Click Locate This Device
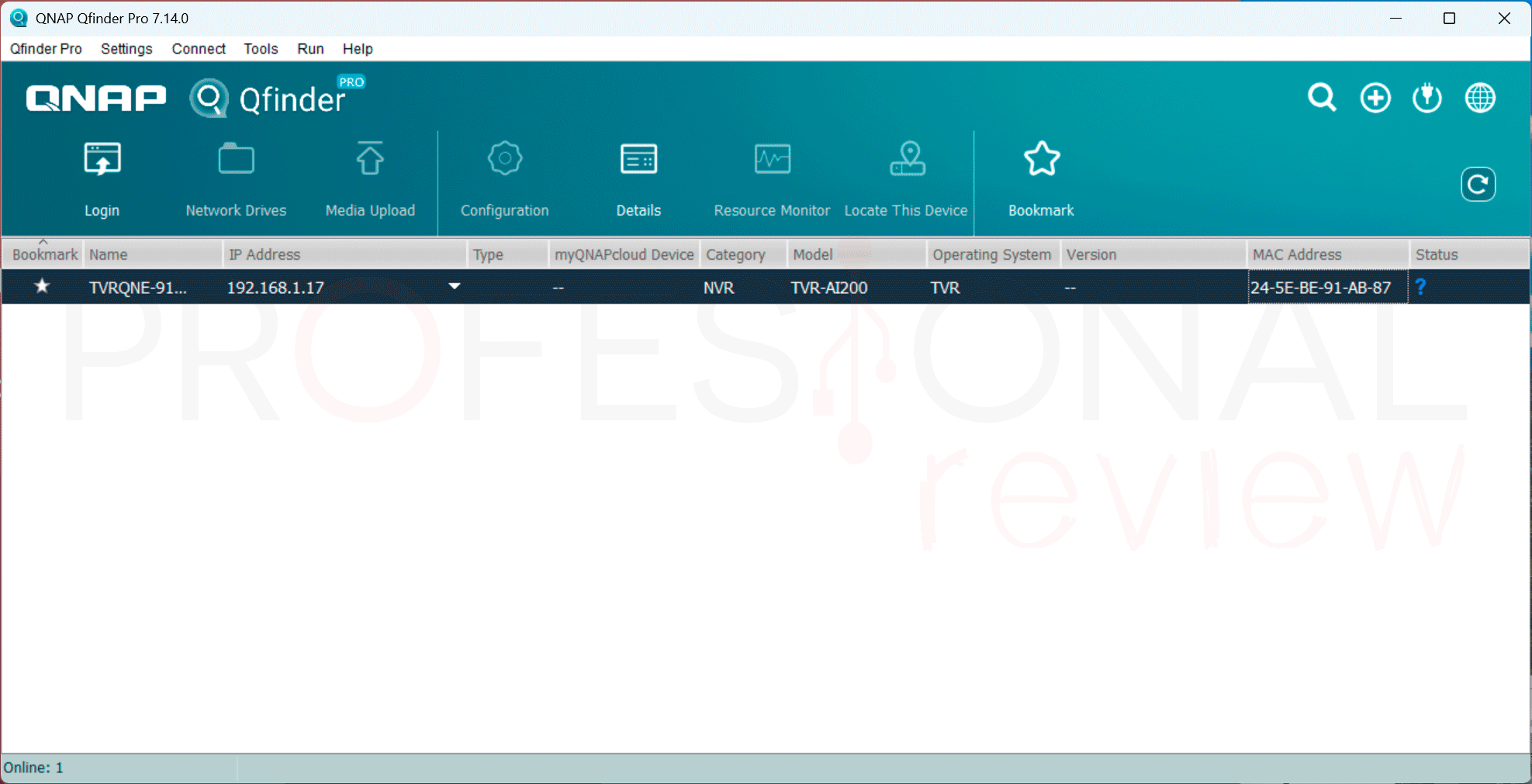The width and height of the screenshot is (1532, 784). coord(906,179)
